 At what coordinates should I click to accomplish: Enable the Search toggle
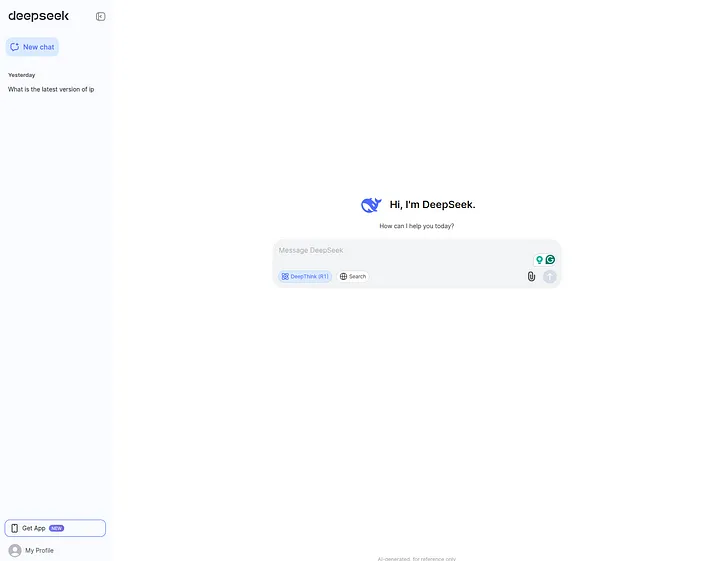[353, 276]
